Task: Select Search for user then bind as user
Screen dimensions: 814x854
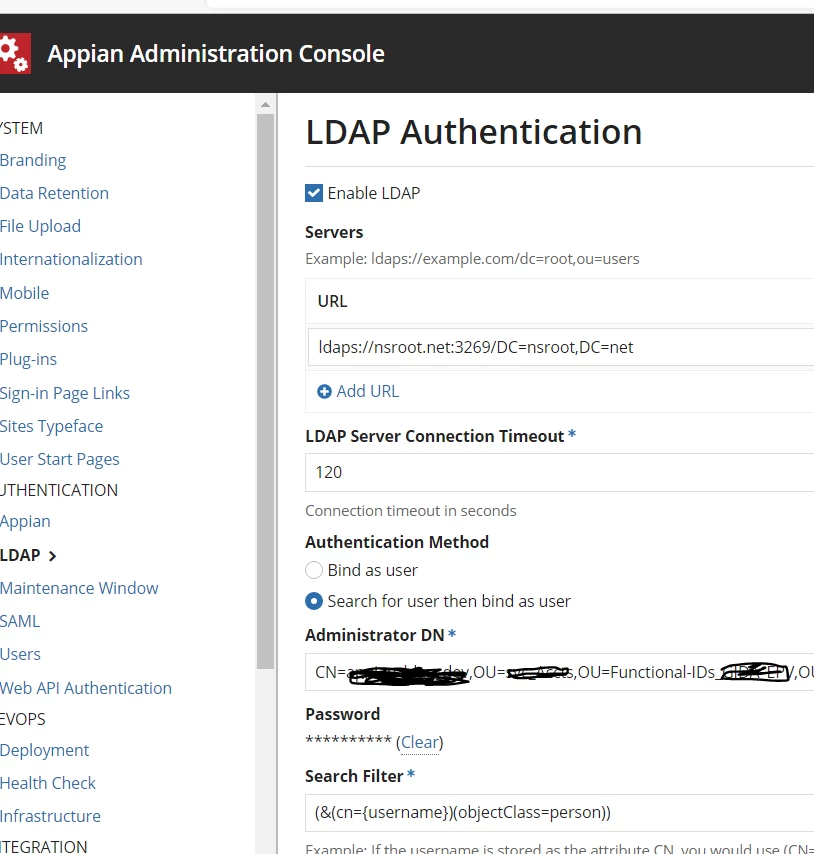Action: 314,601
